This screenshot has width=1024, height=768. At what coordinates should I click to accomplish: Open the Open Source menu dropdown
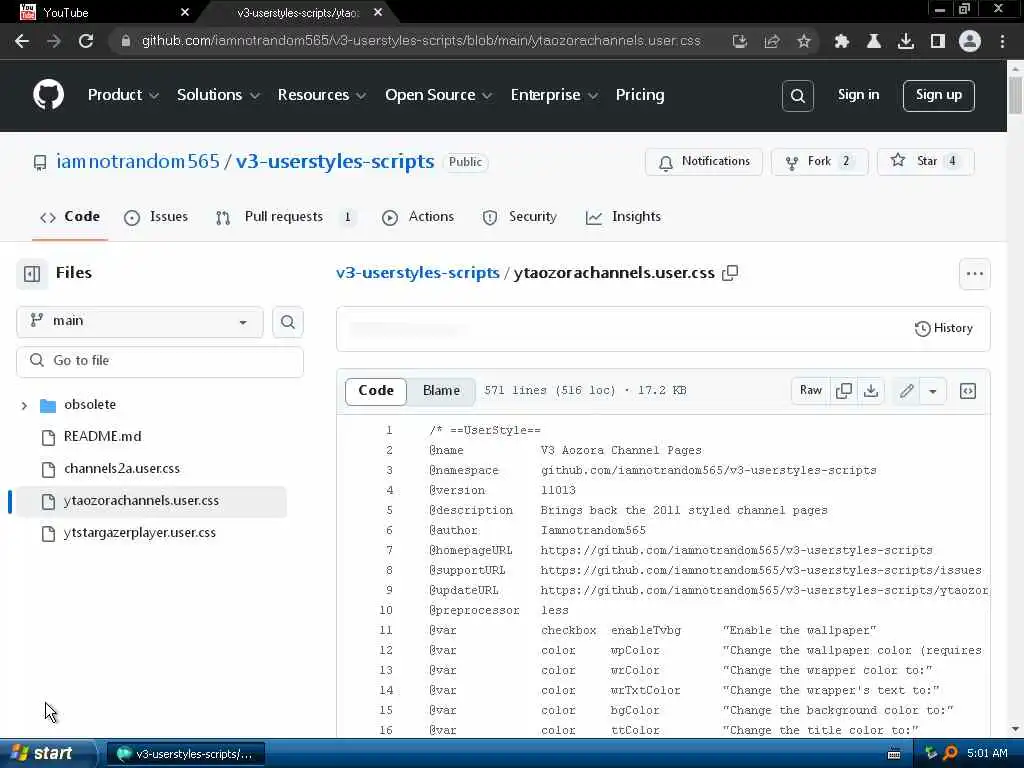point(438,95)
